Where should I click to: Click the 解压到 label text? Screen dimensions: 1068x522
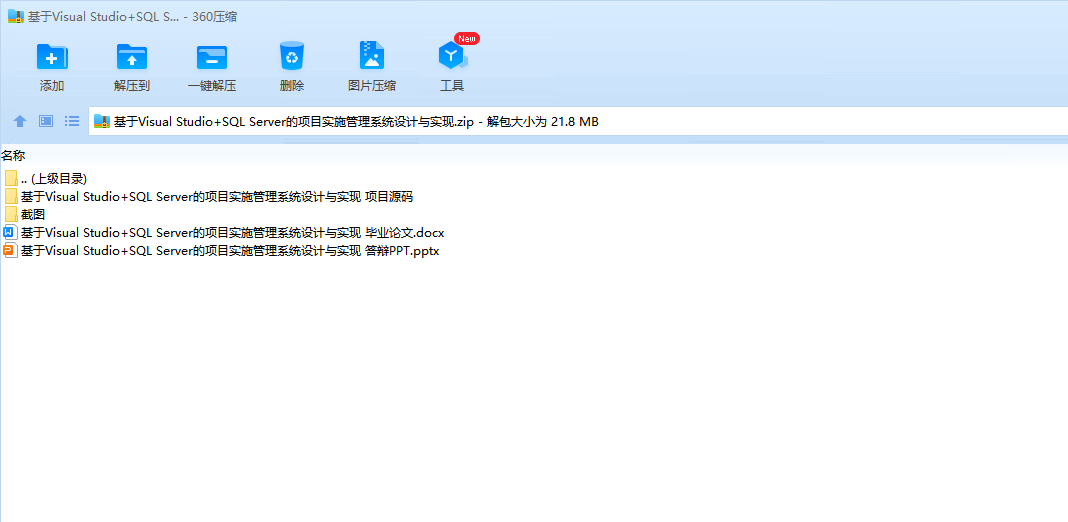coord(132,86)
